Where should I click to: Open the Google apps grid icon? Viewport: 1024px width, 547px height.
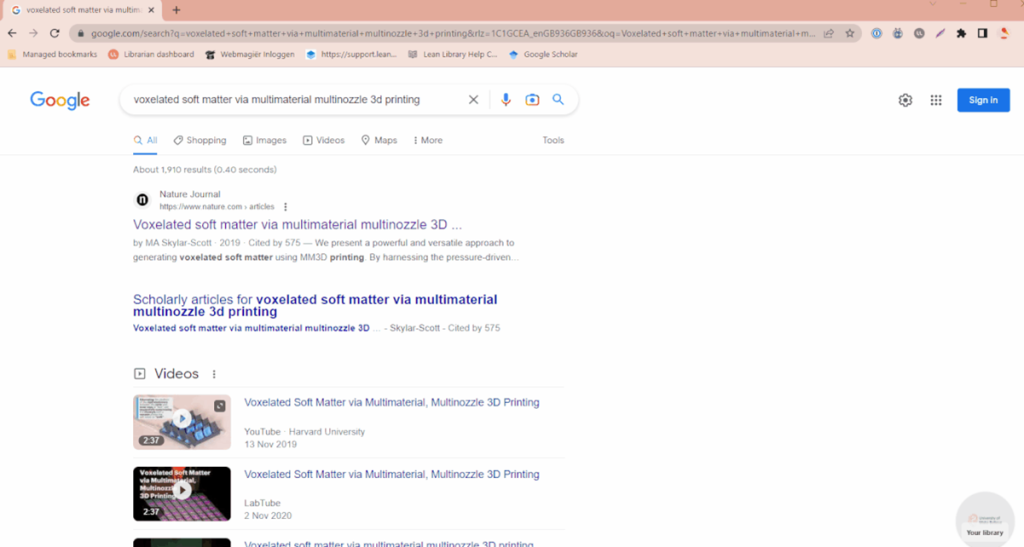click(x=936, y=100)
